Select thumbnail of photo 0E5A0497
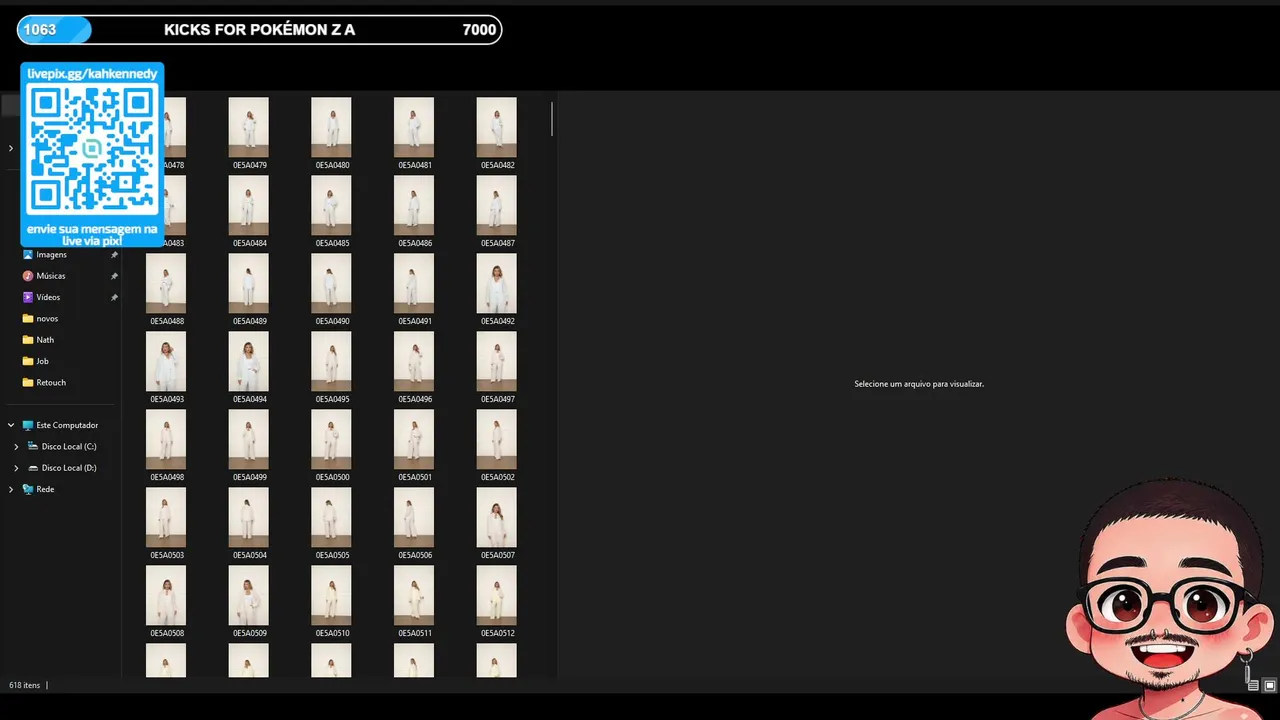The width and height of the screenshot is (1280, 720). click(x=497, y=361)
